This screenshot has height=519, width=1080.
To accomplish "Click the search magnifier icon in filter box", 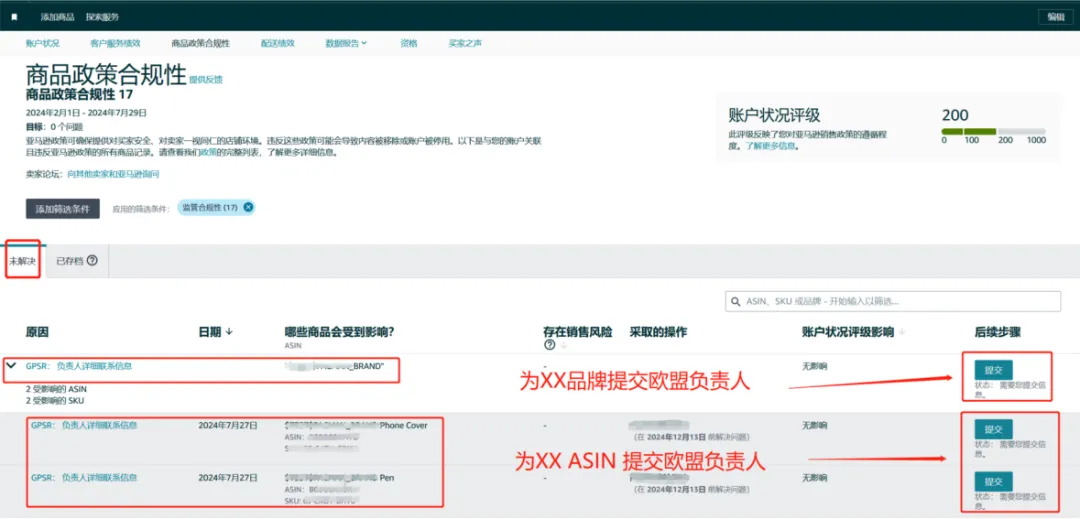I will pos(736,301).
